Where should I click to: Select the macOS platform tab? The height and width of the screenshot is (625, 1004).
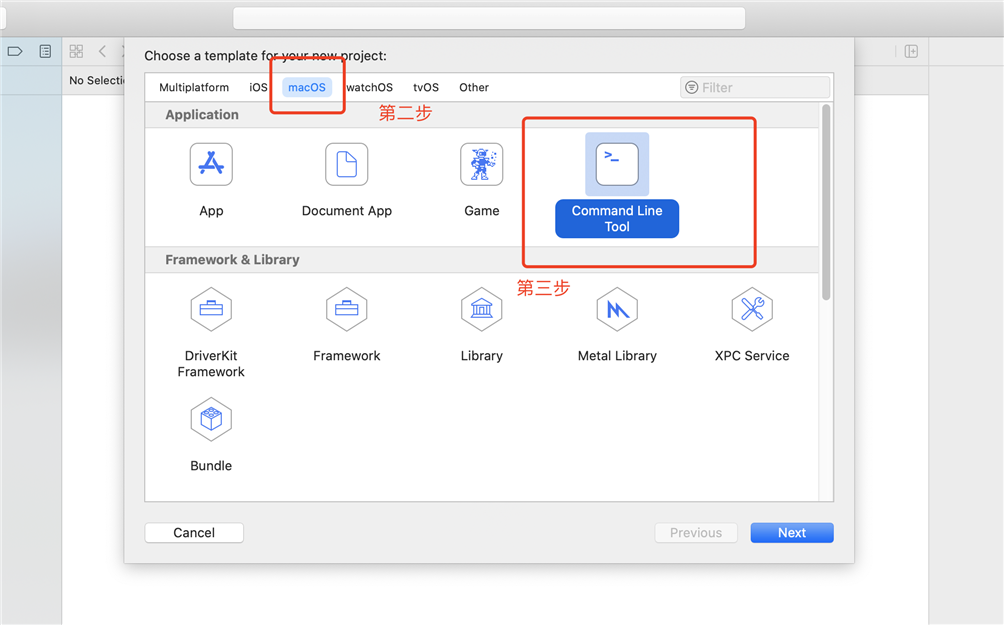[307, 88]
